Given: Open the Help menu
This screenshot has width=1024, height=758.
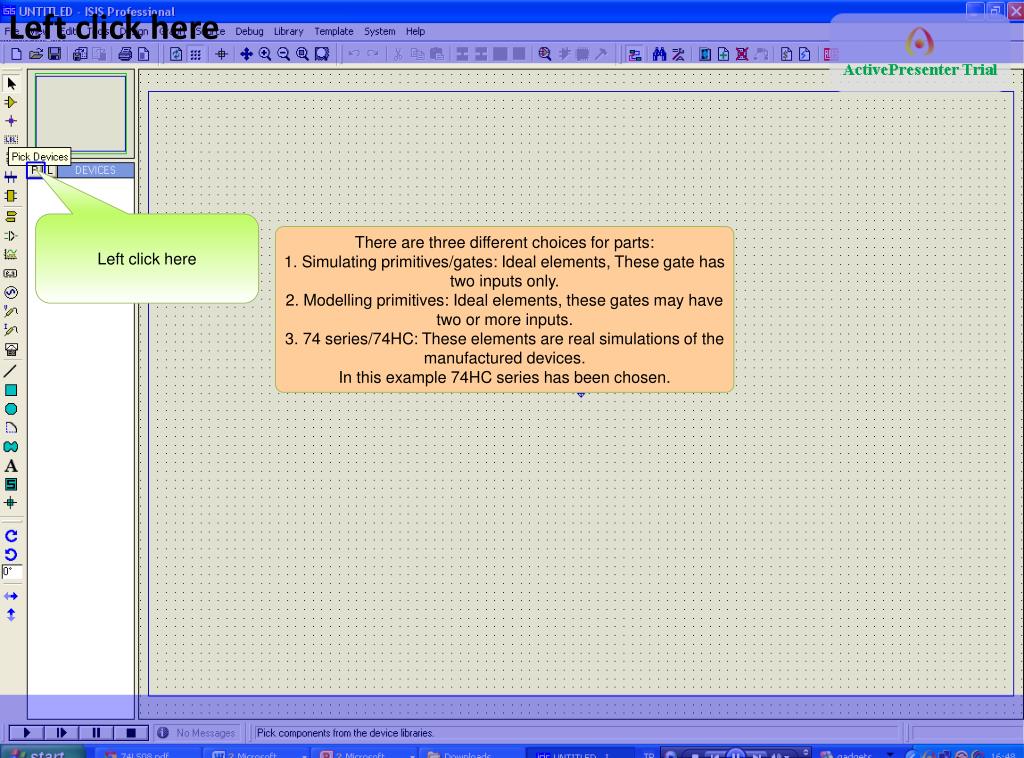Looking at the screenshot, I should click(415, 31).
